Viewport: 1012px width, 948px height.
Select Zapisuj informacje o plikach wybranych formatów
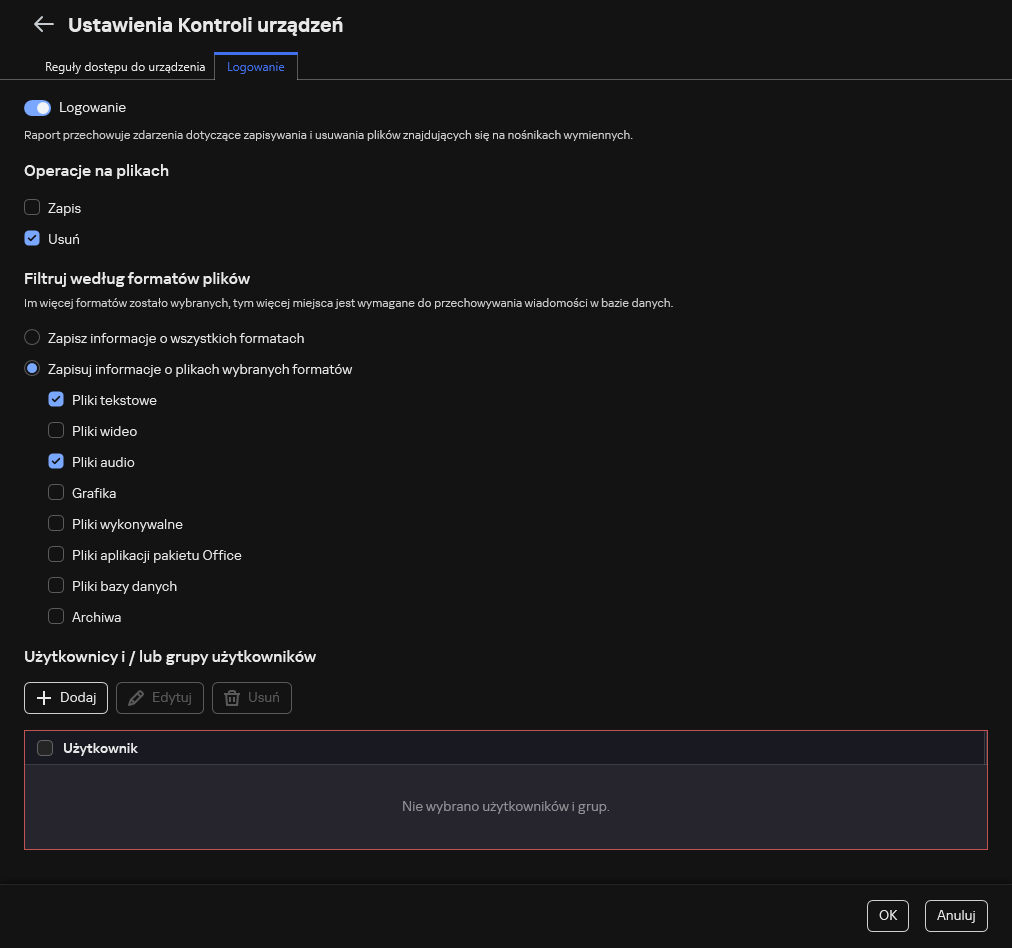(x=32, y=369)
